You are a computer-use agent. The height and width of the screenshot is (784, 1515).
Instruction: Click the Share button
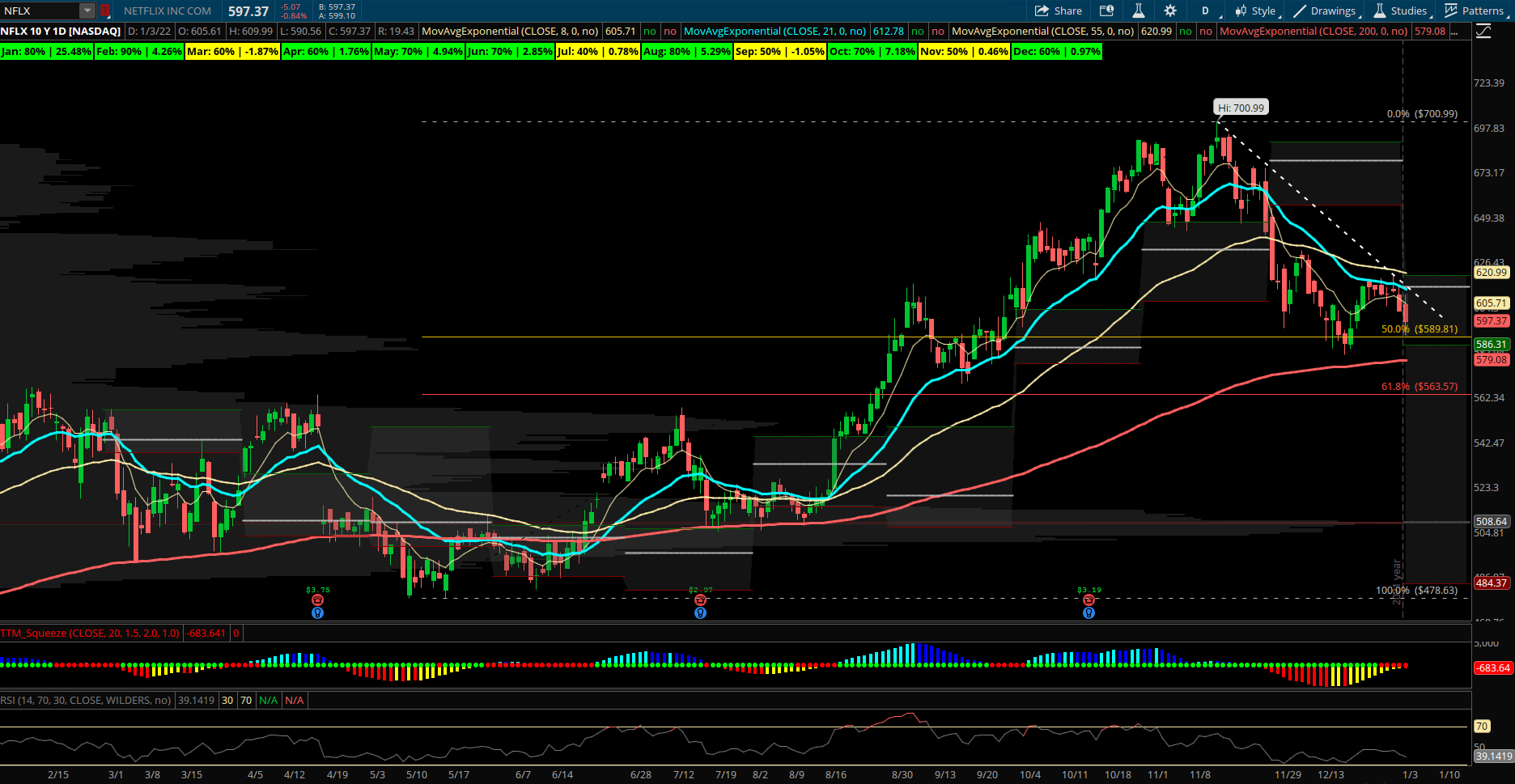[x=1059, y=11]
